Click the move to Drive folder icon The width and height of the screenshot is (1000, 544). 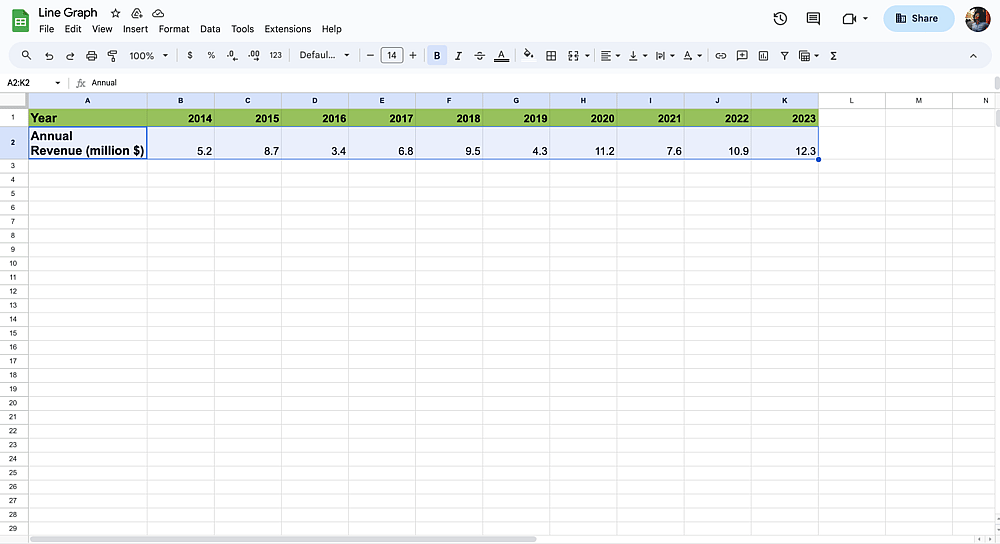coord(136,13)
